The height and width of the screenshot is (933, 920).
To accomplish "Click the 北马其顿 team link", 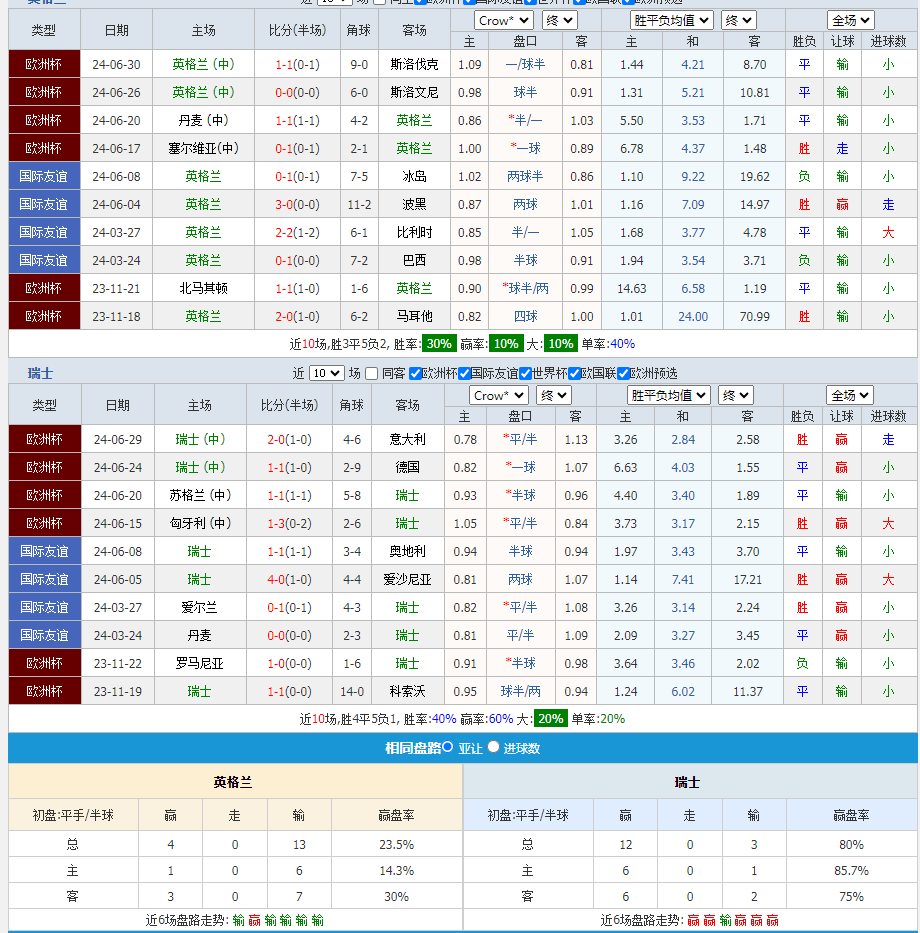I will click(203, 288).
